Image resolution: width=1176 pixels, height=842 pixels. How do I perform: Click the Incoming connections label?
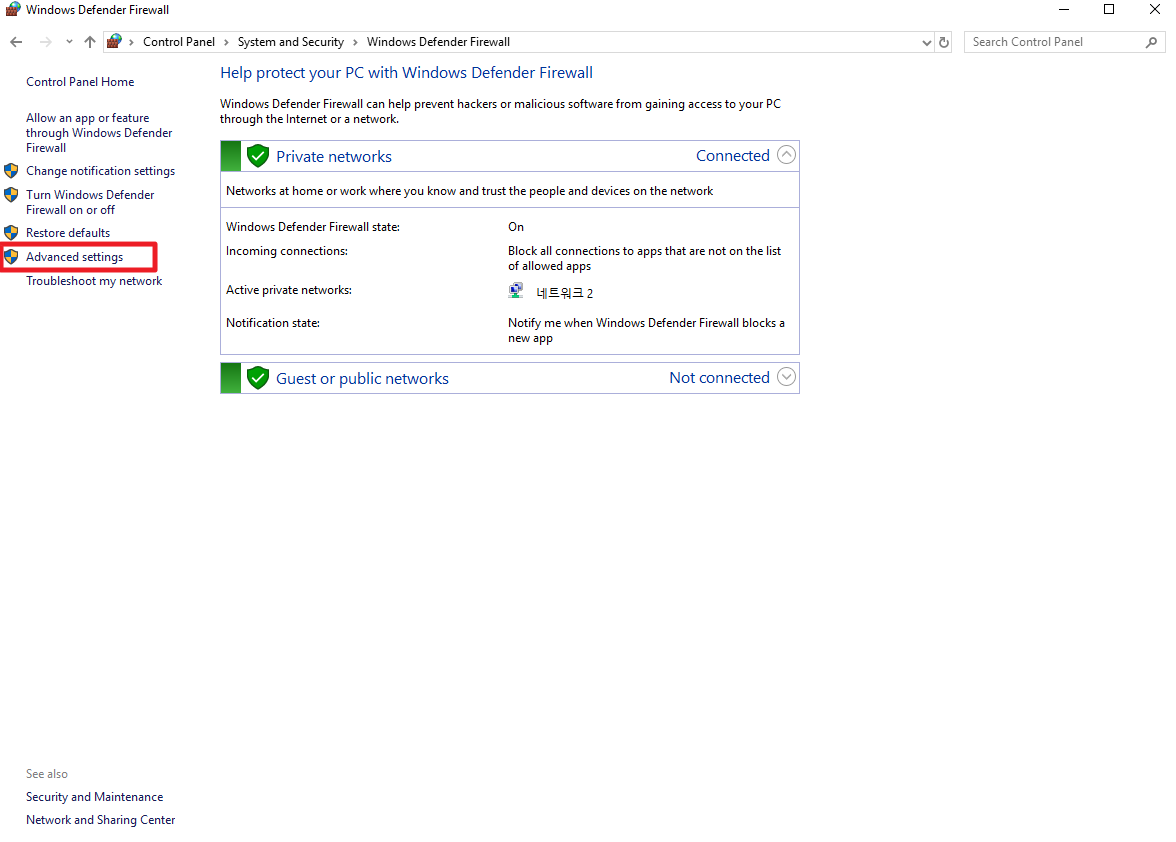coord(286,251)
